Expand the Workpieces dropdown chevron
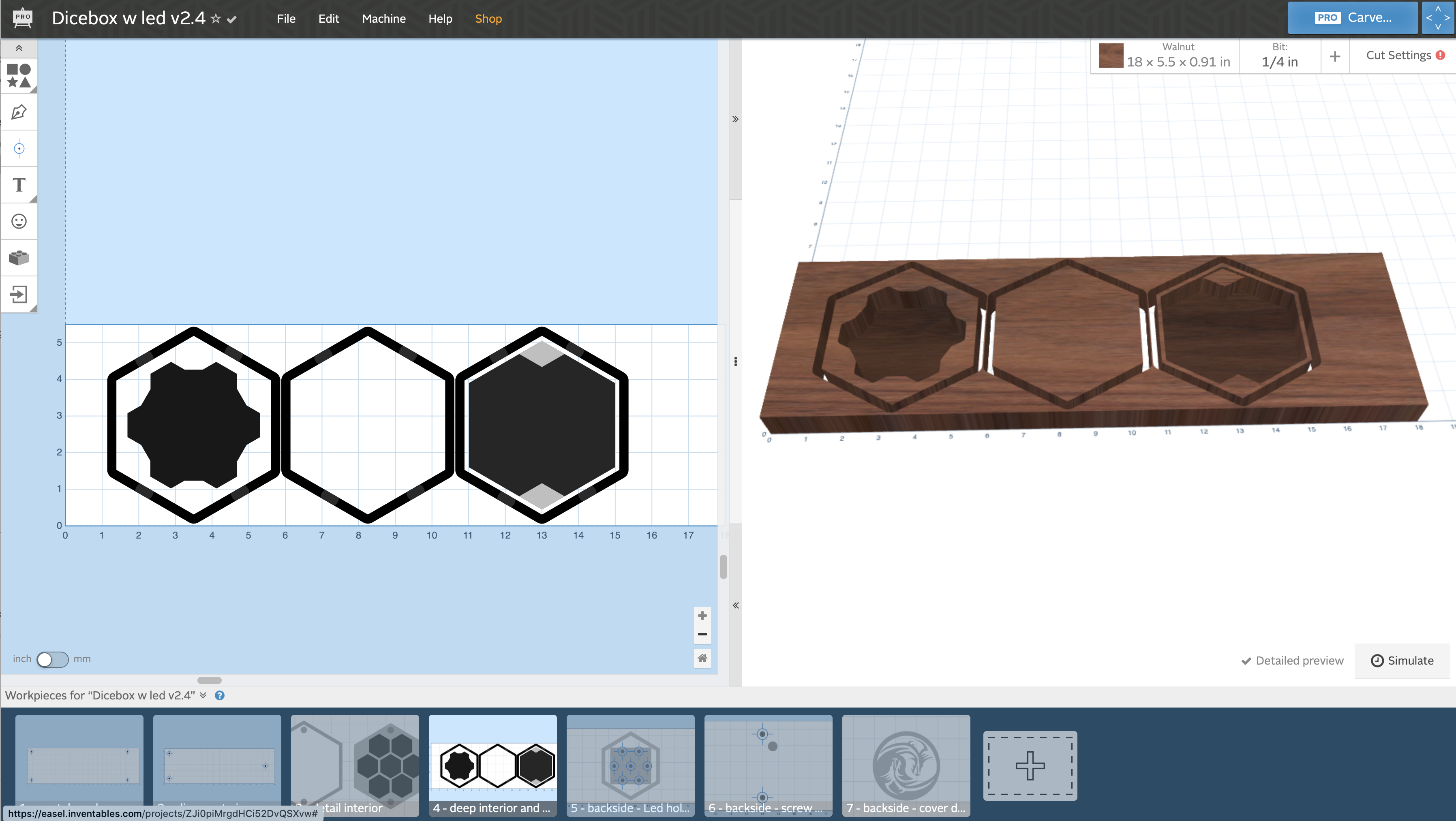Screen dimensions: 1456x821 click(x=203, y=695)
